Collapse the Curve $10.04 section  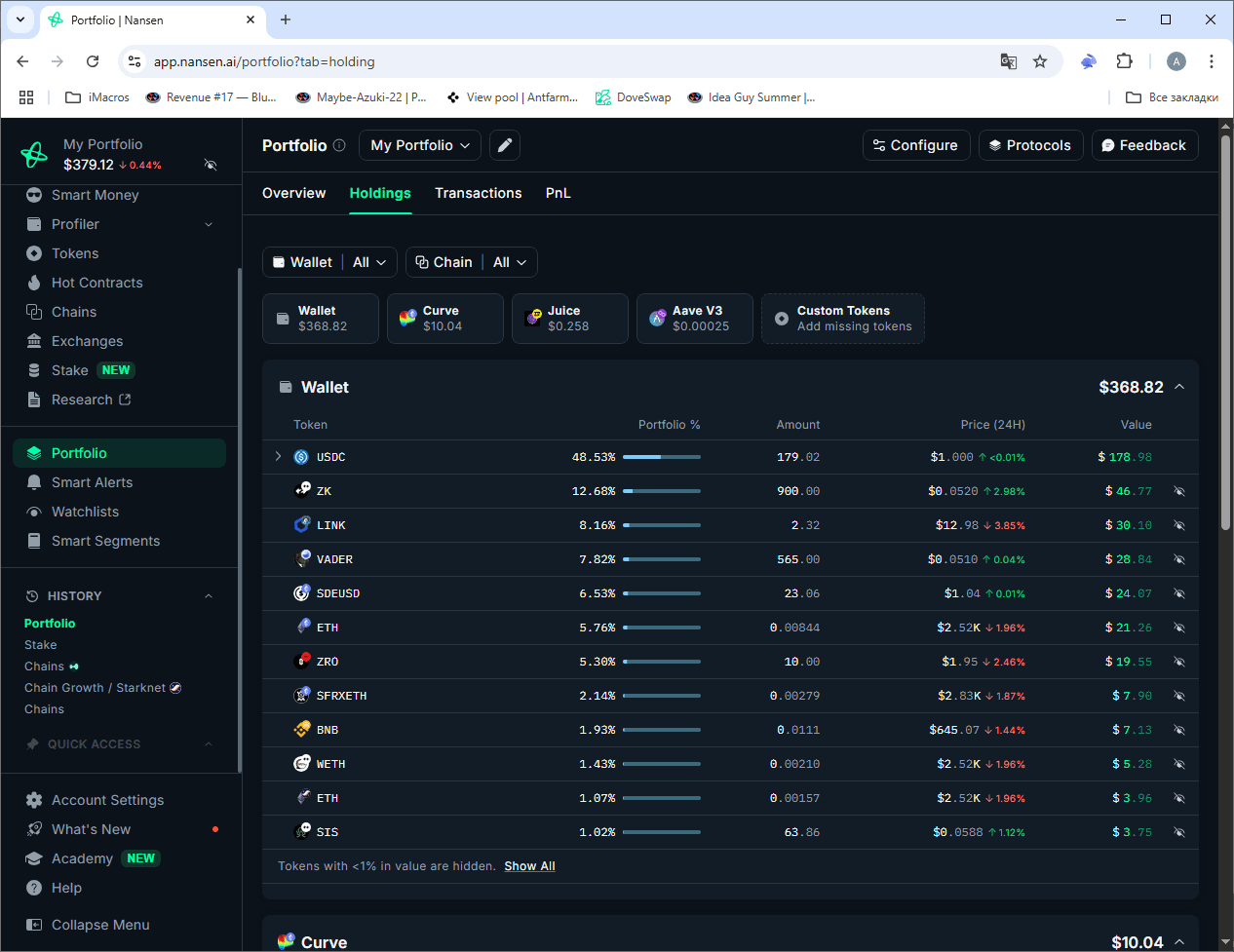pos(1179,941)
